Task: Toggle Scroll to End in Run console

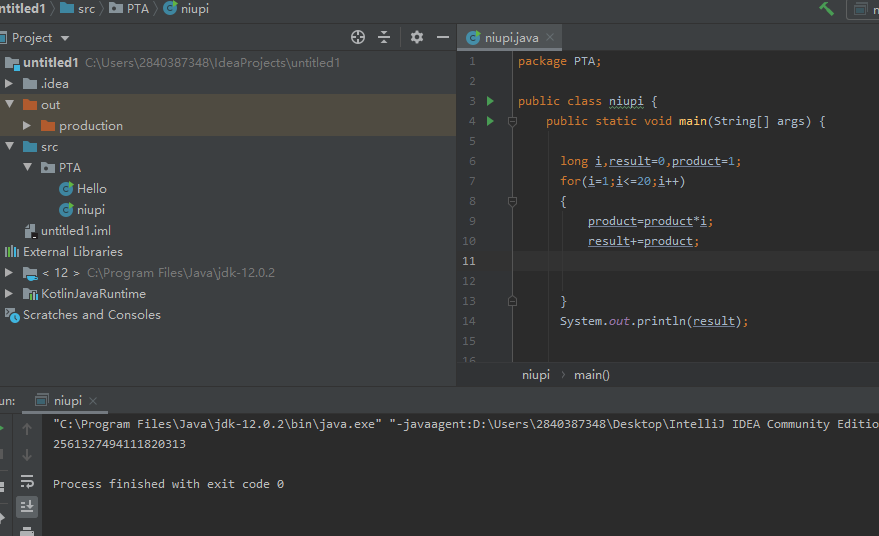Action: 27,506
